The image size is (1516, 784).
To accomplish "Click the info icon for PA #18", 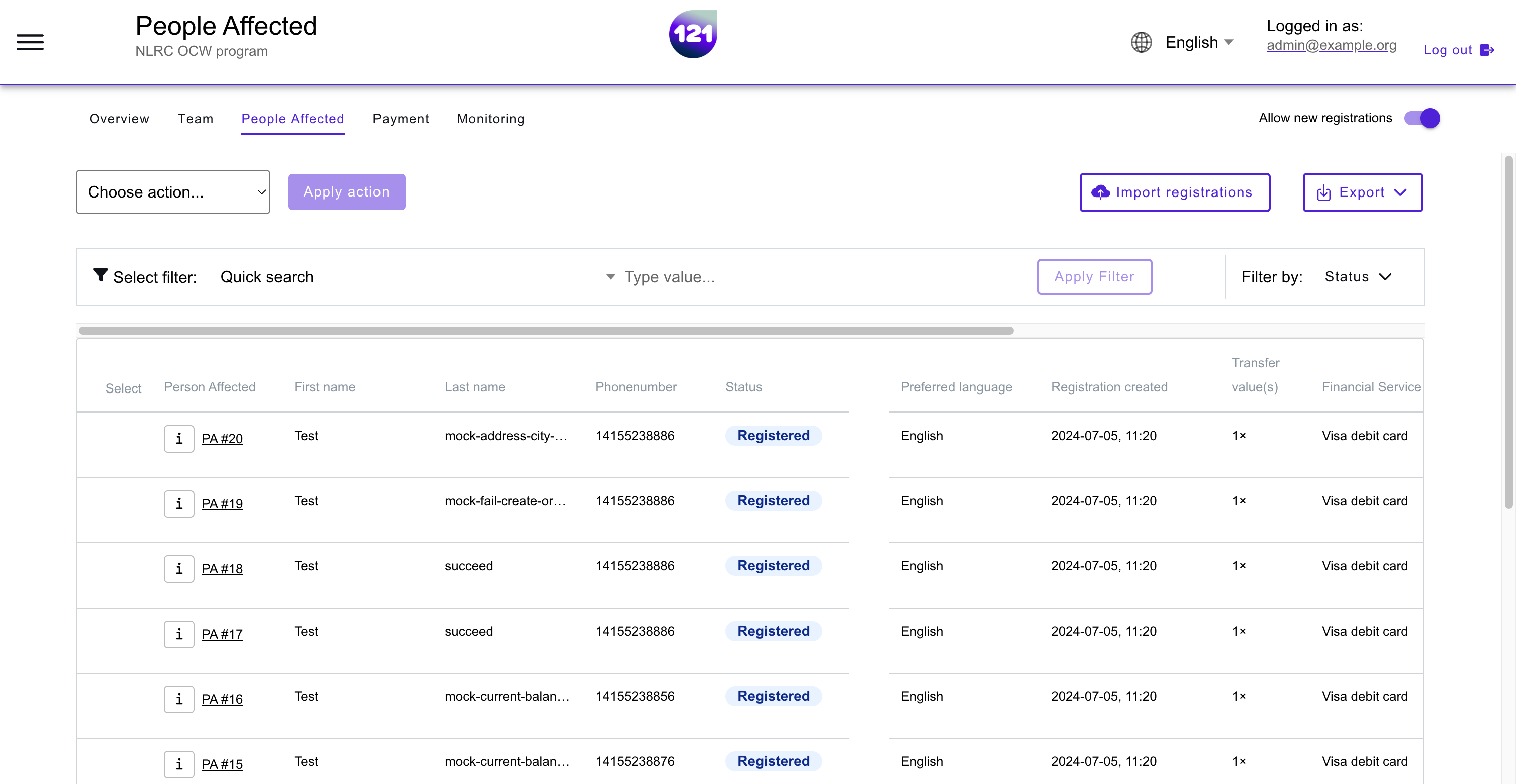I will (178, 568).
